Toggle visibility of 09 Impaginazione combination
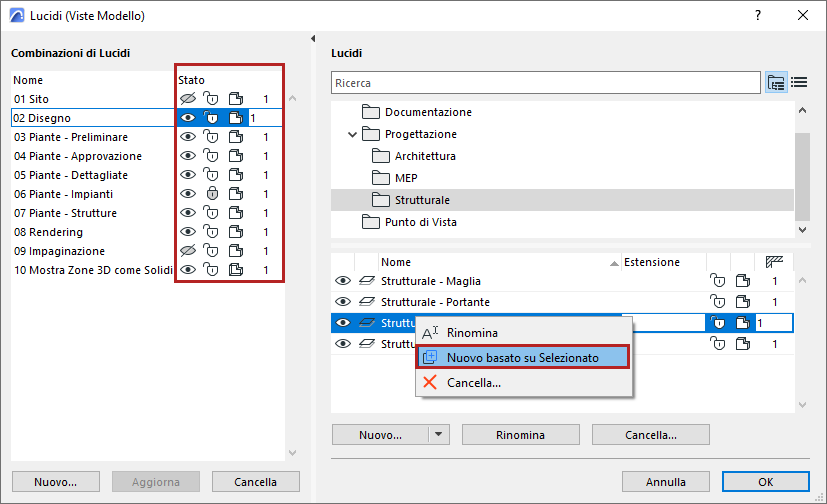This screenshot has width=827, height=504. pos(187,251)
